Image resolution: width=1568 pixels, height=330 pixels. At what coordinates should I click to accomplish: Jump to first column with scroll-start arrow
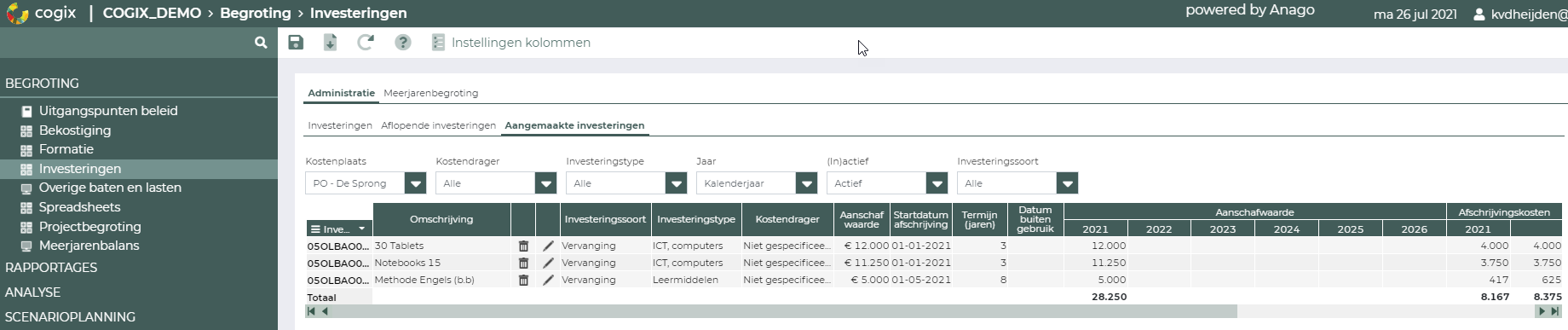[x=311, y=311]
